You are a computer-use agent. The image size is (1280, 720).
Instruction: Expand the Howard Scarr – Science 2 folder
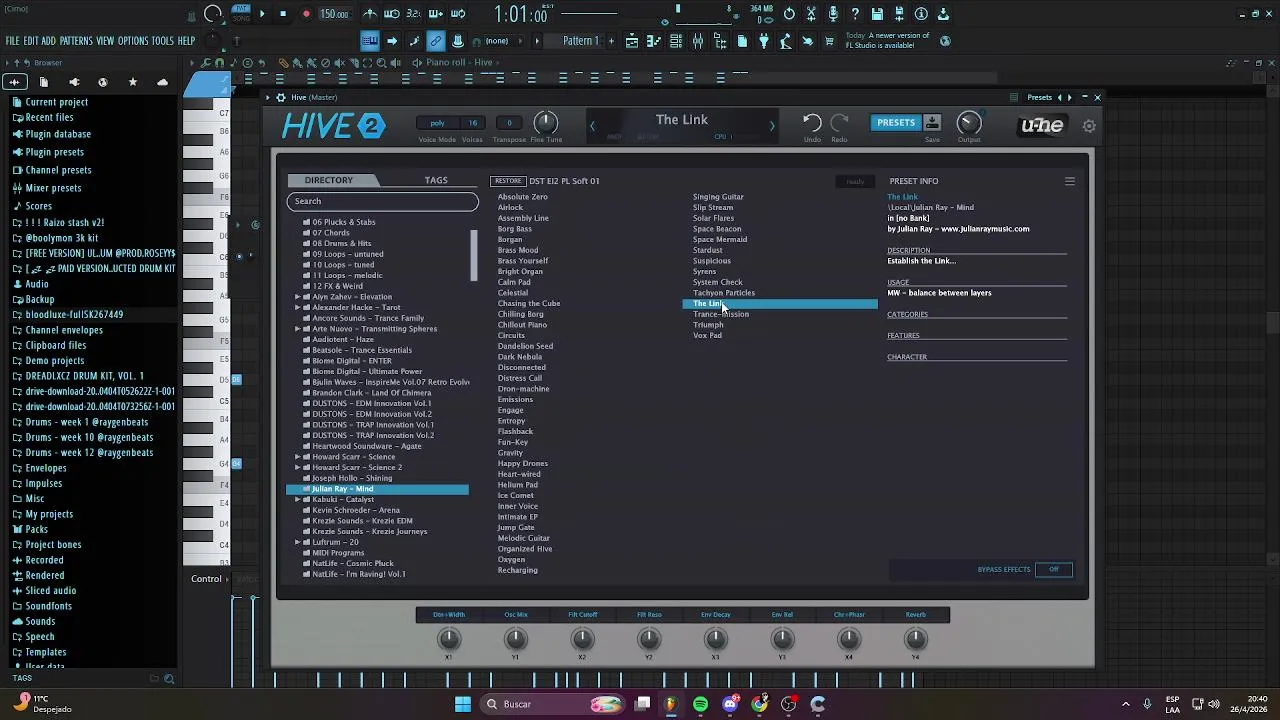297,467
